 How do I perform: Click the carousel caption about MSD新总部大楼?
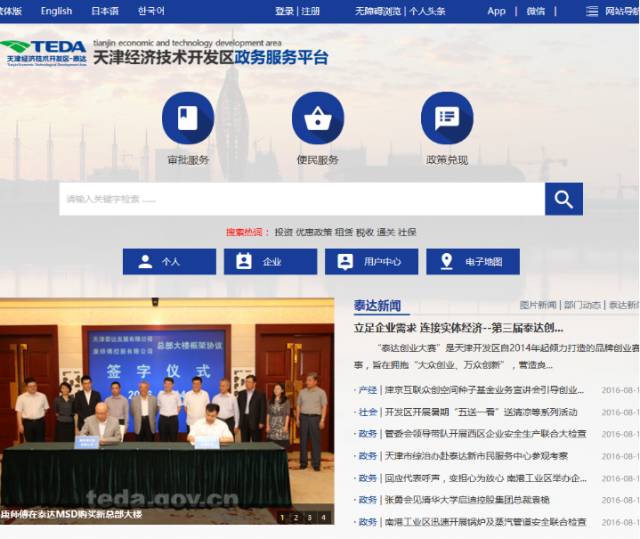[x=71, y=514]
